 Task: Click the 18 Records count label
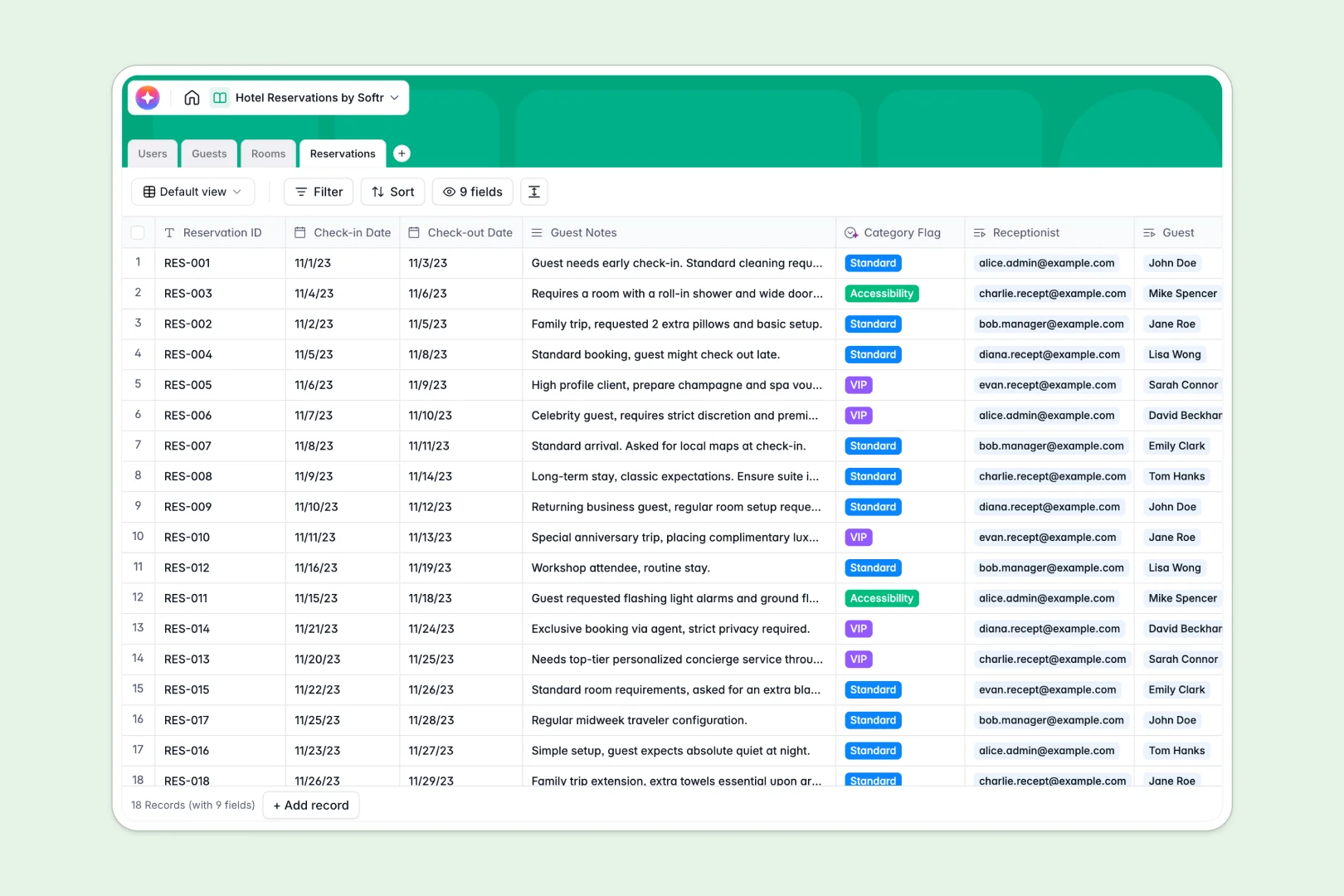point(192,806)
